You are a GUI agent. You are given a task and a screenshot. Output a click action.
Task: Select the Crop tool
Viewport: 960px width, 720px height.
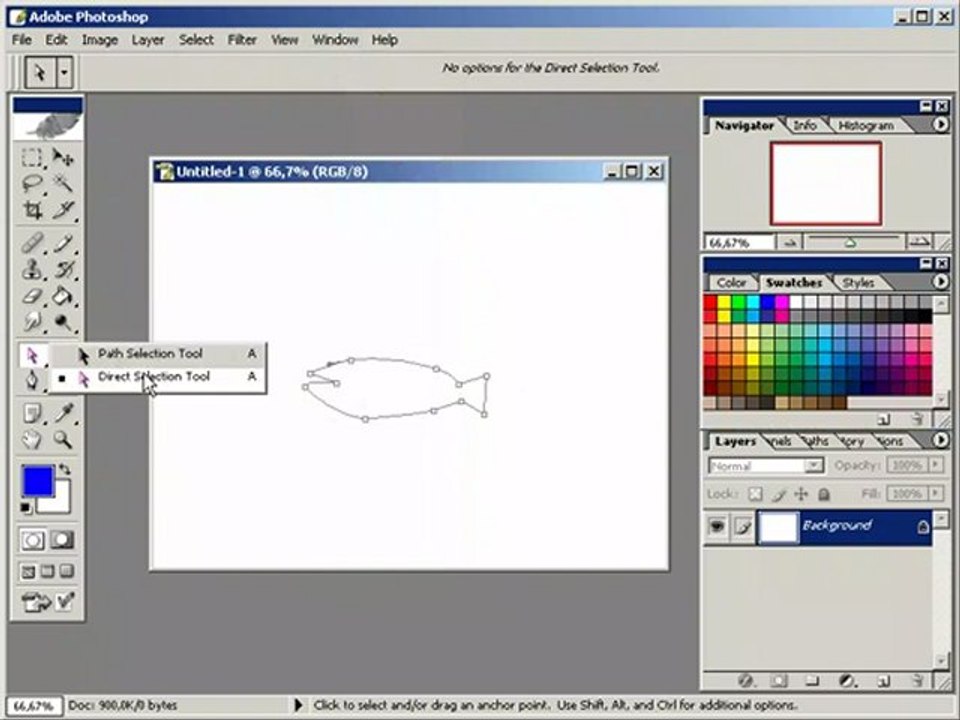[x=32, y=210]
